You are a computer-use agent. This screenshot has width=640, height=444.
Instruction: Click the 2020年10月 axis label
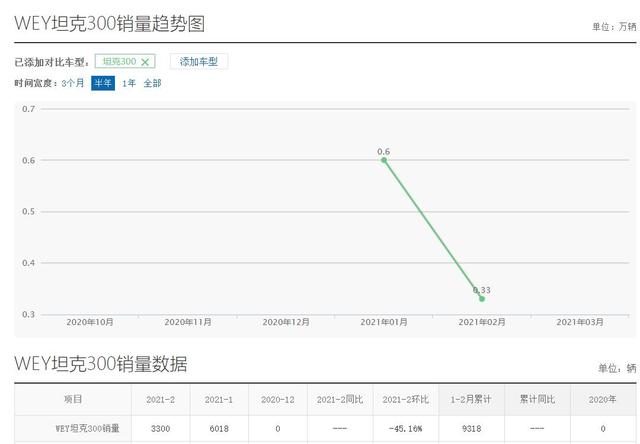90,322
